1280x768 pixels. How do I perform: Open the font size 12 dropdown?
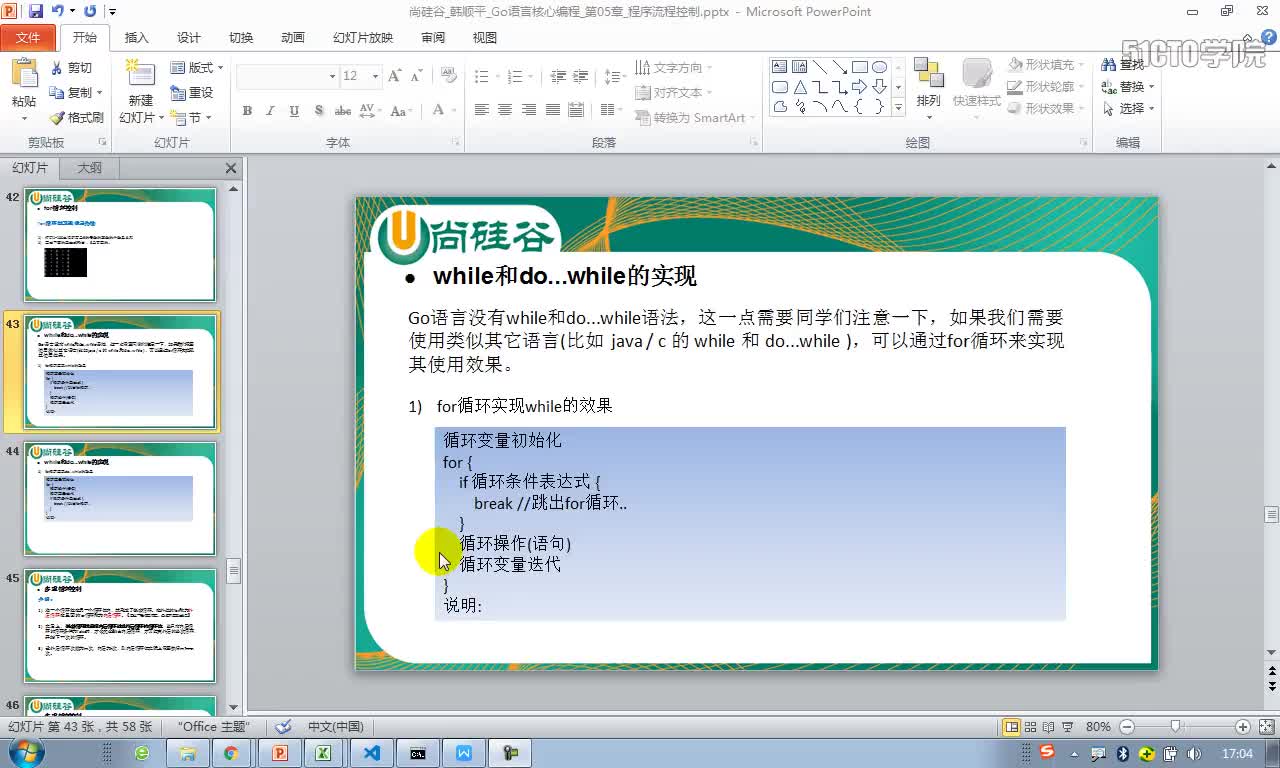[375, 76]
